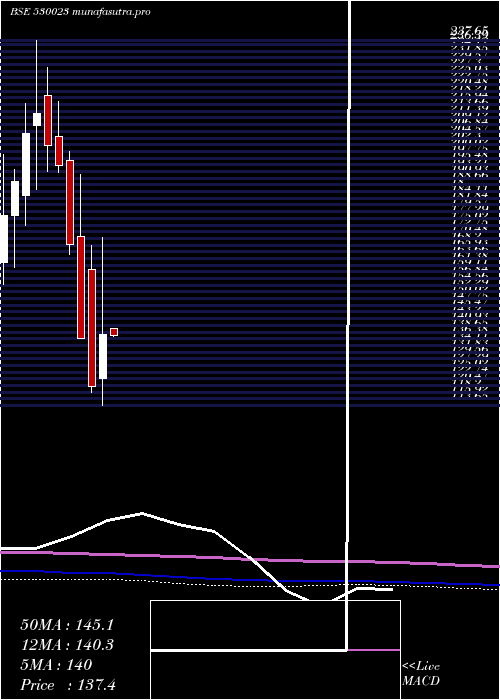Click the 237.65 top price label
This screenshot has width=500, height=700.
click(469, 31)
